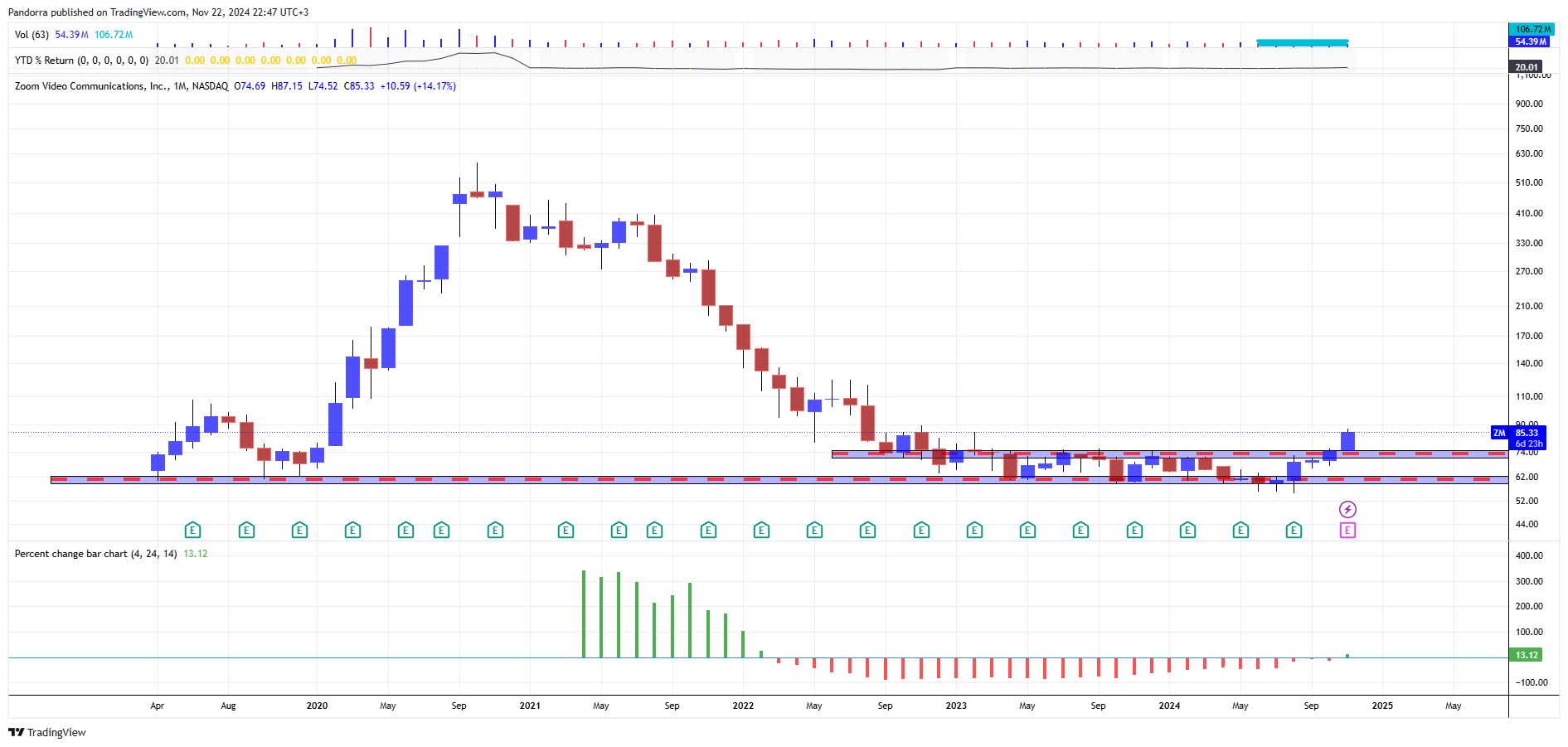1568x747 pixels.
Task: Click the March 2021 earnings E marker
Action: 566,530
